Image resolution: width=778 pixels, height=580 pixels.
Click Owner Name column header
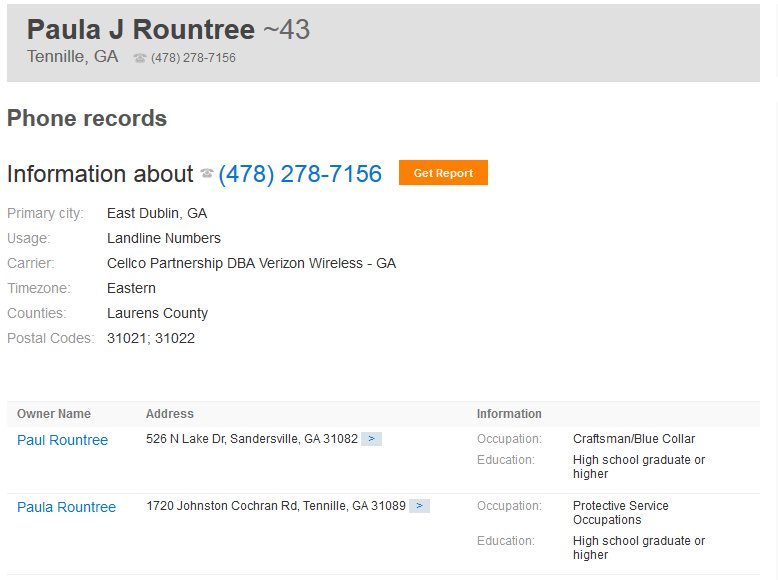54,414
